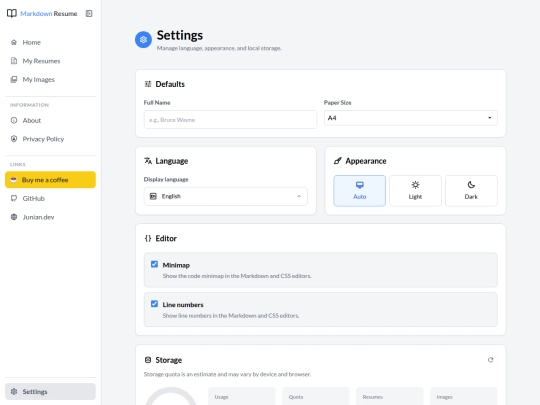Click the Quota storage stat card

(315, 396)
